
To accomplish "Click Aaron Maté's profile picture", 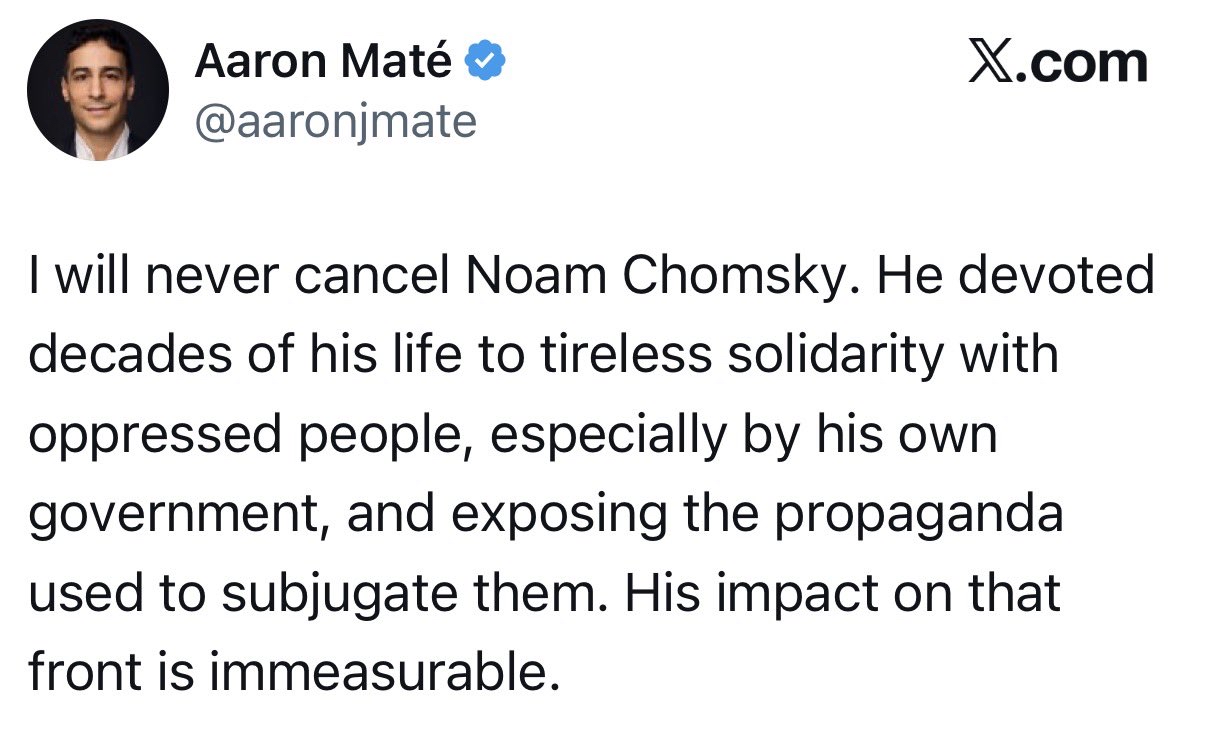I will point(97,89).
